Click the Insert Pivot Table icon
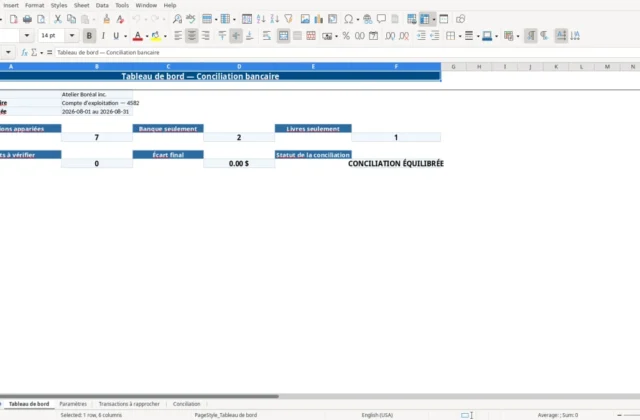This screenshot has height=420, width=640. (333, 19)
